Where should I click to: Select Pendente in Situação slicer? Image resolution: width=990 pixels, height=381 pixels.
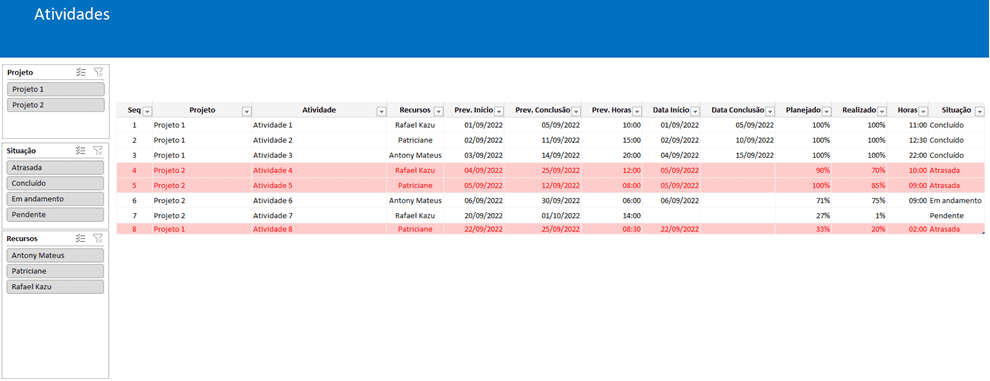click(x=56, y=214)
